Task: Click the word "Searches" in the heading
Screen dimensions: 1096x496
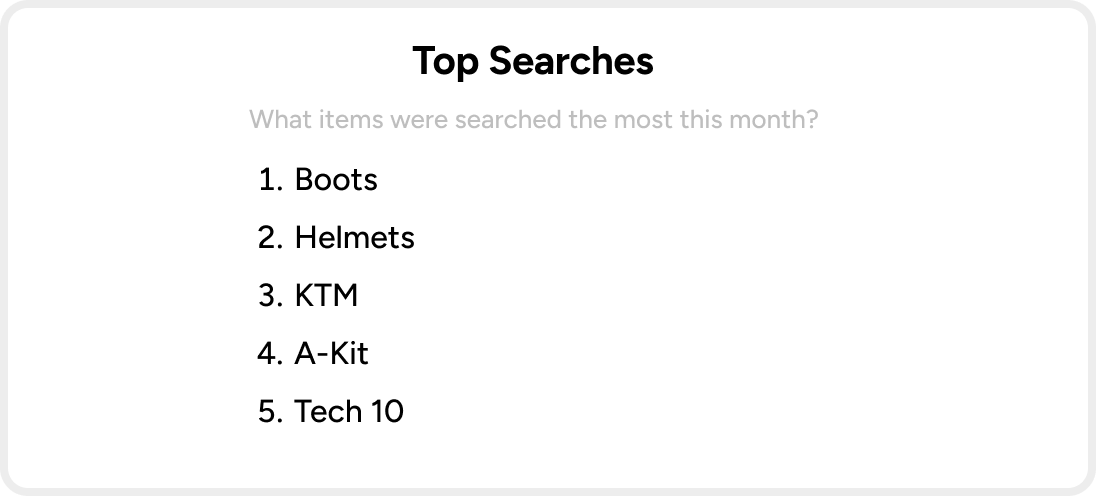Action: pyautogui.click(x=571, y=61)
